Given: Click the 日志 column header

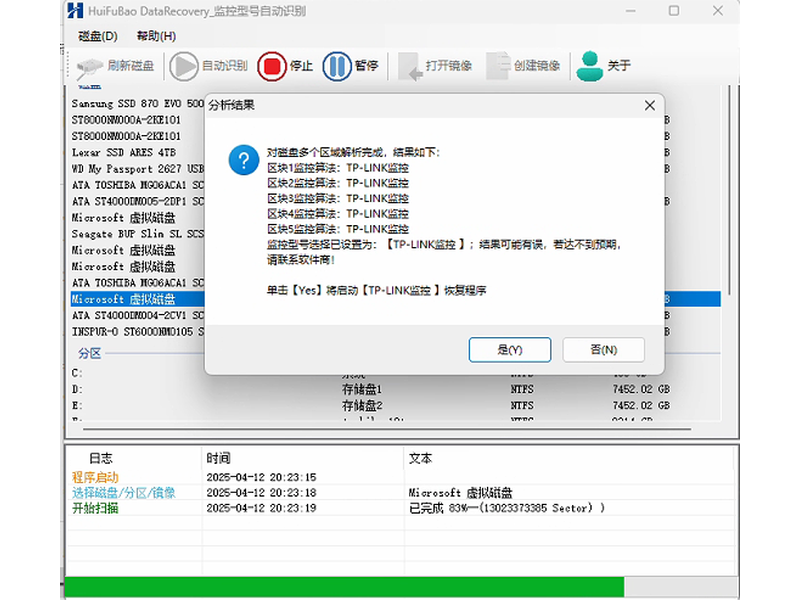Looking at the screenshot, I should click(101, 458).
